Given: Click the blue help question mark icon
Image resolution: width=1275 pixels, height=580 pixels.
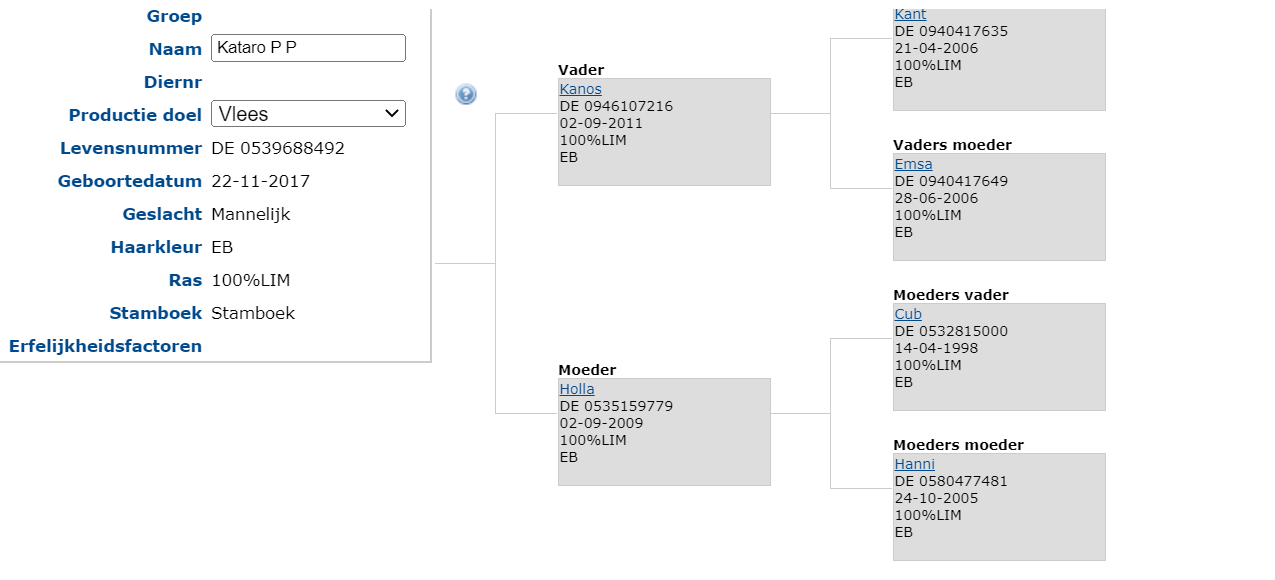Looking at the screenshot, I should click(x=466, y=94).
